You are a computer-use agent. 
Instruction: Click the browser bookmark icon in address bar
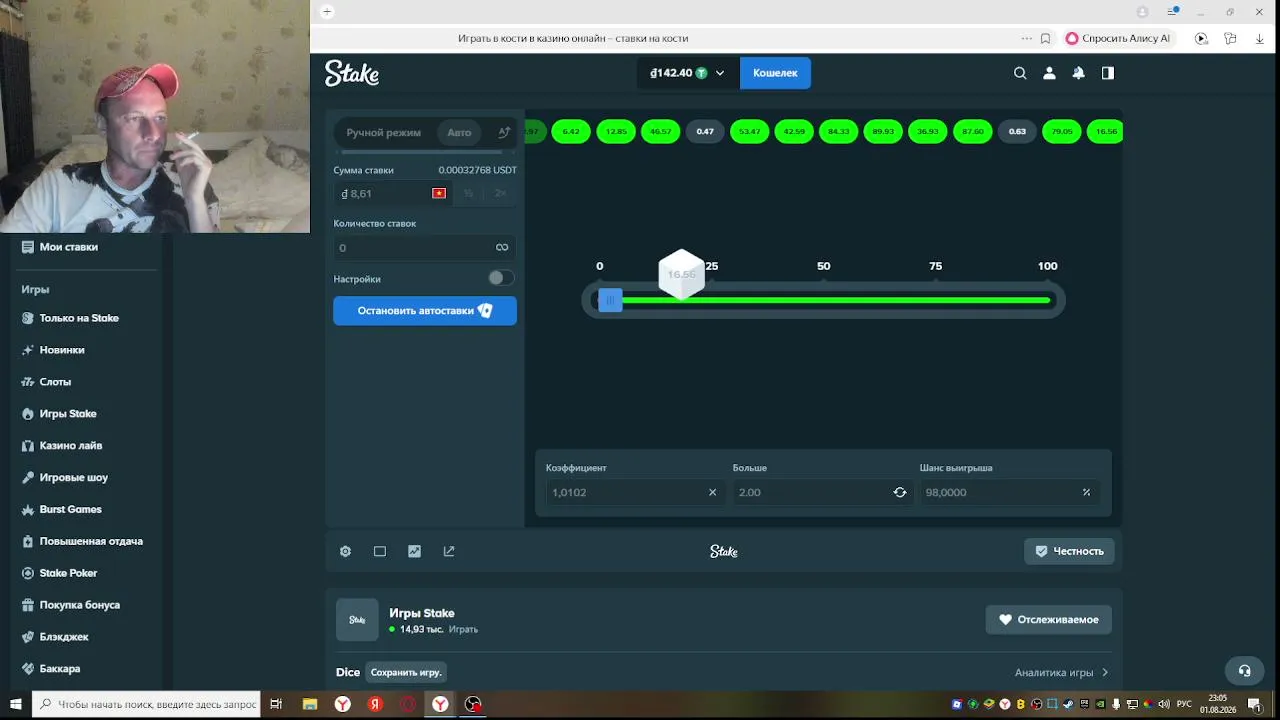pyautogui.click(x=1045, y=39)
